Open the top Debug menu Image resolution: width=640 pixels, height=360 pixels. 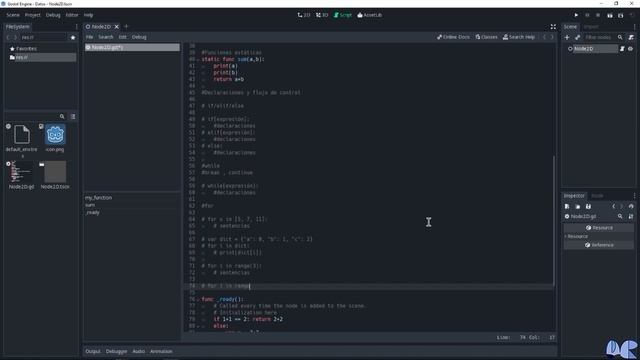(53, 15)
